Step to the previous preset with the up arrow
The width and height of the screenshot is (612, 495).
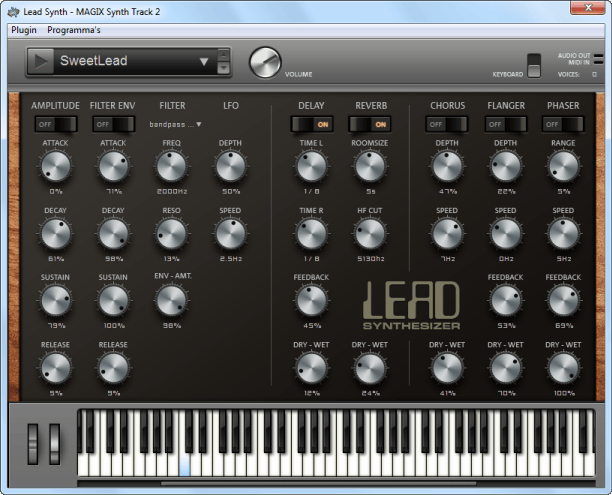click(x=223, y=55)
